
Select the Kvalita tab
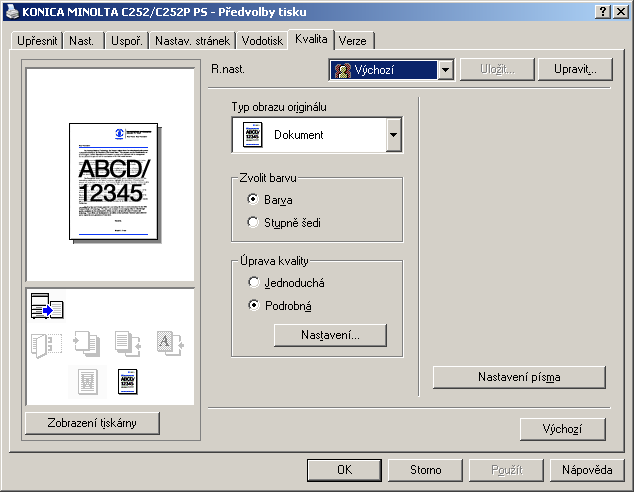[x=311, y=39]
